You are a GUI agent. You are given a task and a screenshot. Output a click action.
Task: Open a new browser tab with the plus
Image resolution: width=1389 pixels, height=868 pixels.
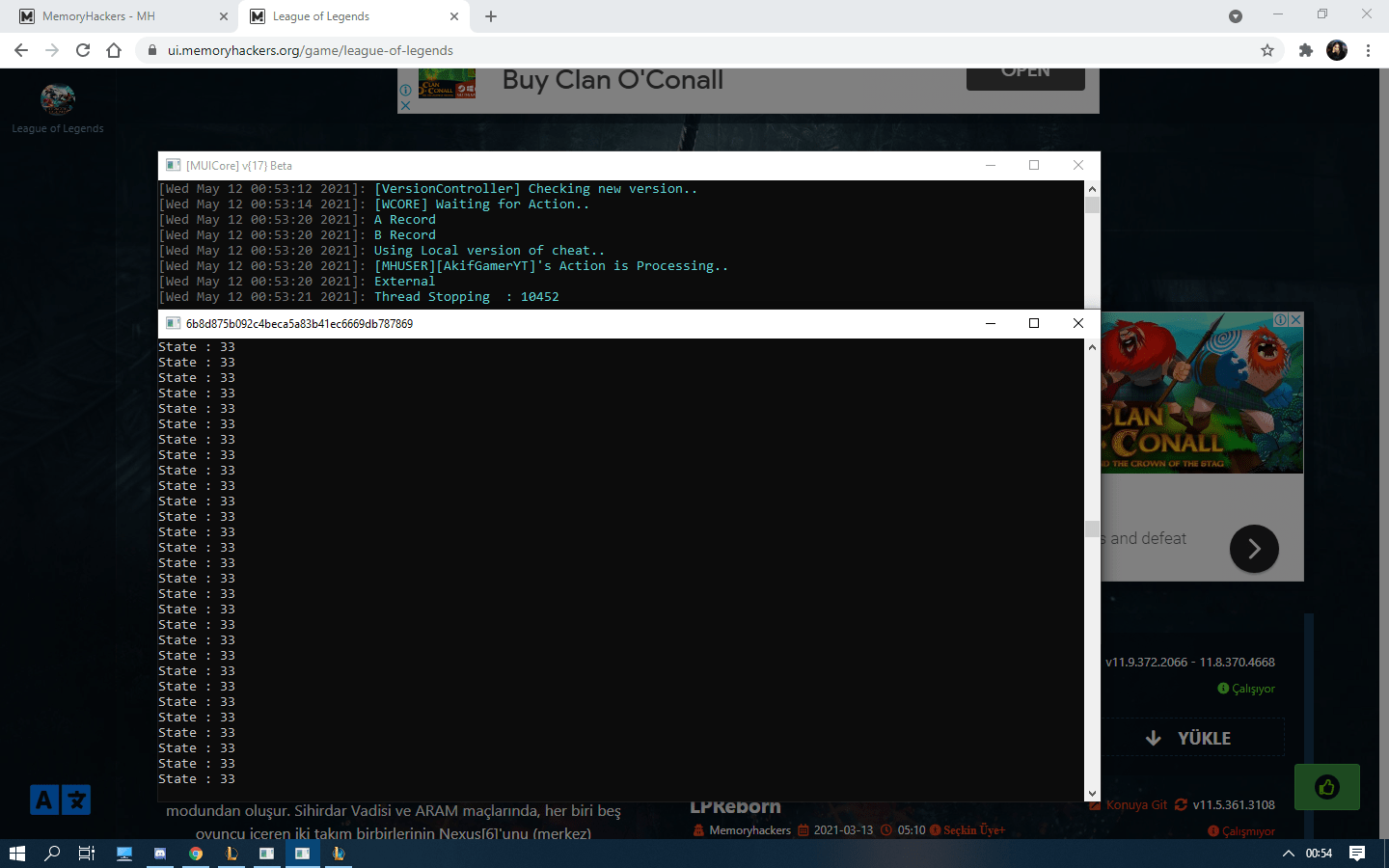coord(491,16)
